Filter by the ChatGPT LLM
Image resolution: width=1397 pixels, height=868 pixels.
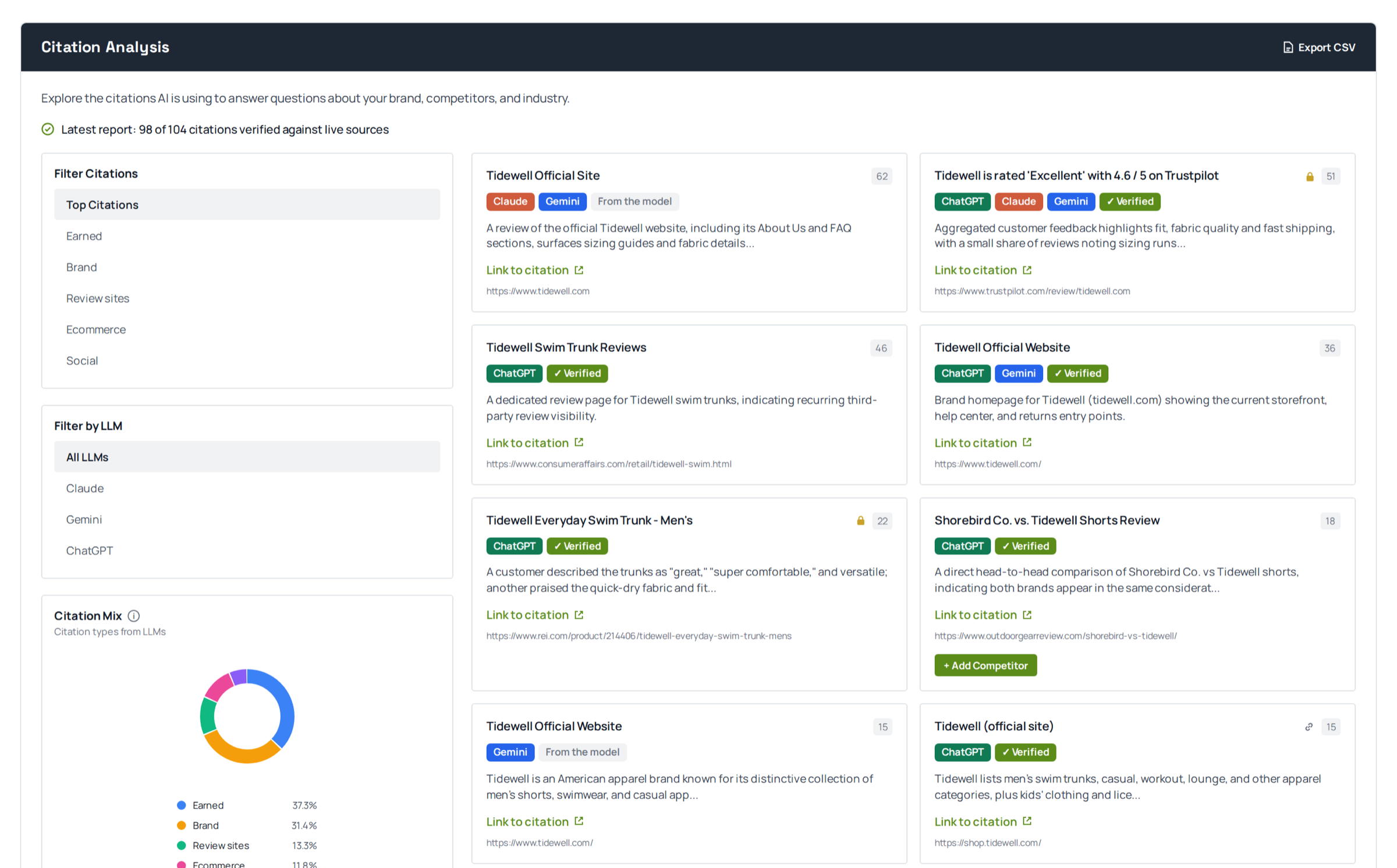coord(247,550)
